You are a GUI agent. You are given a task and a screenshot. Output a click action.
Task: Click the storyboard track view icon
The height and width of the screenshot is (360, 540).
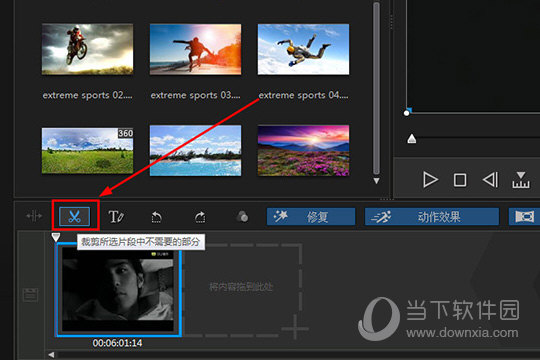point(30,295)
